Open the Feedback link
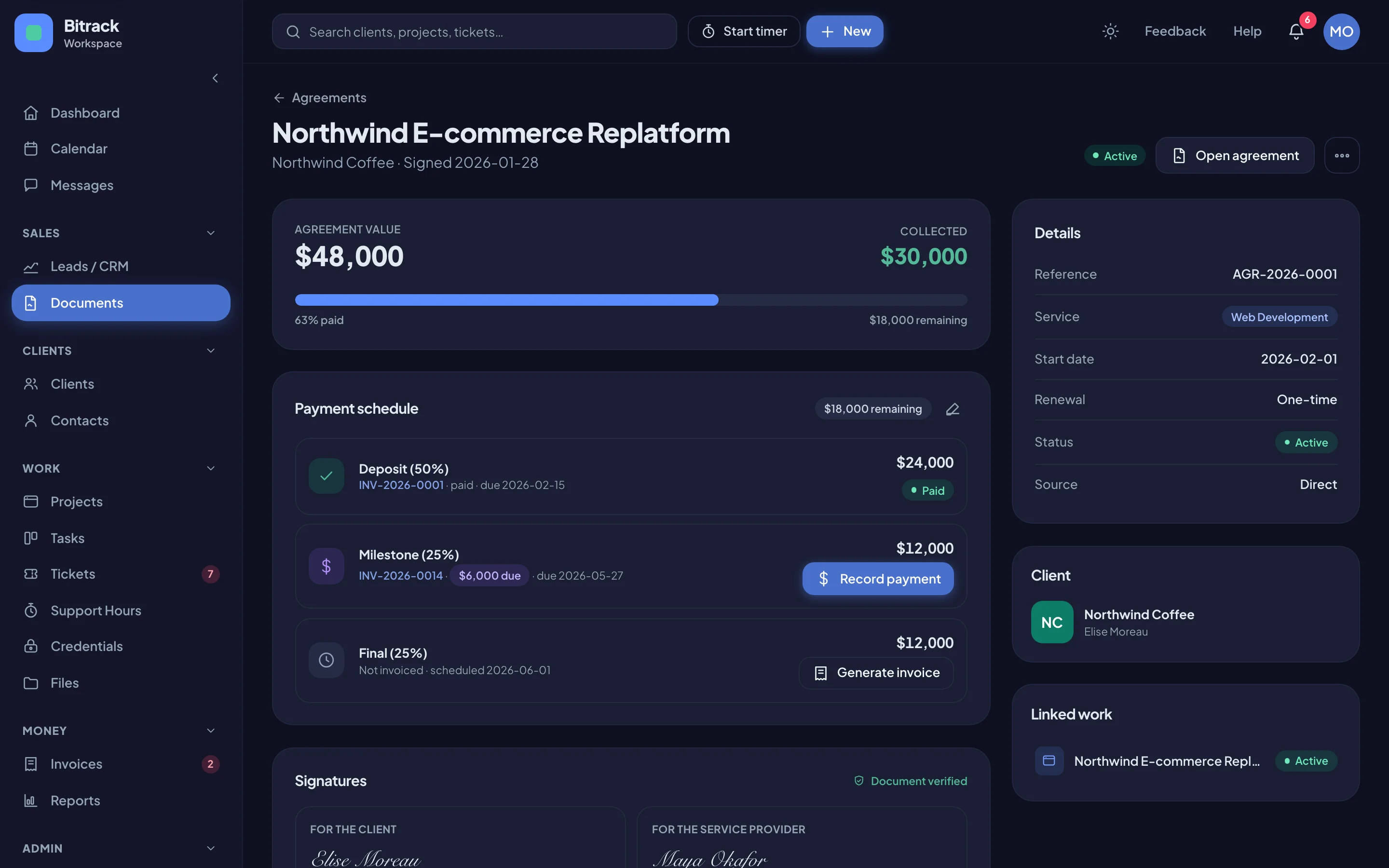 1175,31
